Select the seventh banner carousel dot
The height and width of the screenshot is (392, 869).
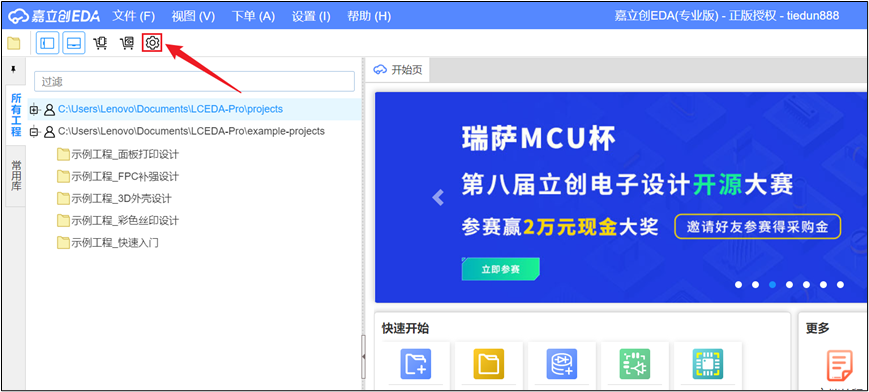pyautogui.click(x=840, y=284)
